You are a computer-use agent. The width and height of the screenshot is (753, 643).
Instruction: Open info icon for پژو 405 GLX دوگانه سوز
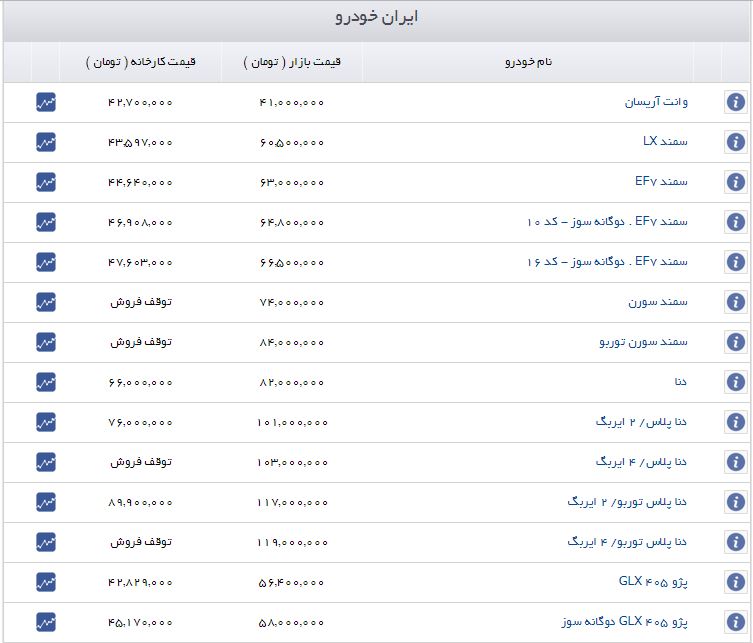pyautogui.click(x=735, y=622)
